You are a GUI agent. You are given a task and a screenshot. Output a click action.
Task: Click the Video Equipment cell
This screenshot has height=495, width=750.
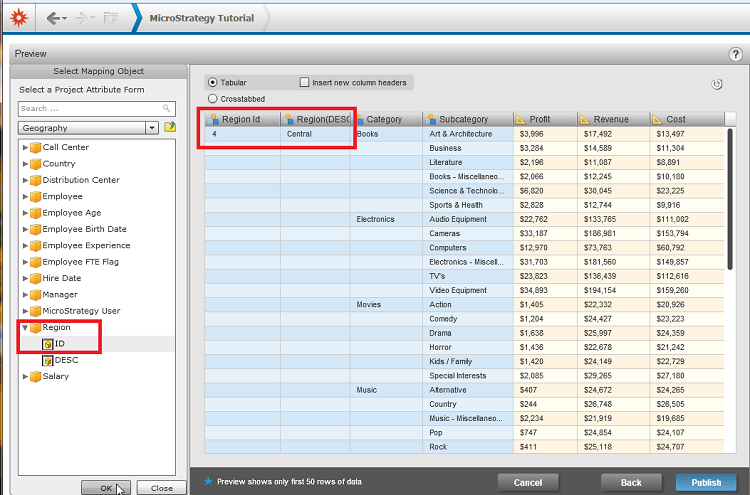468,290
